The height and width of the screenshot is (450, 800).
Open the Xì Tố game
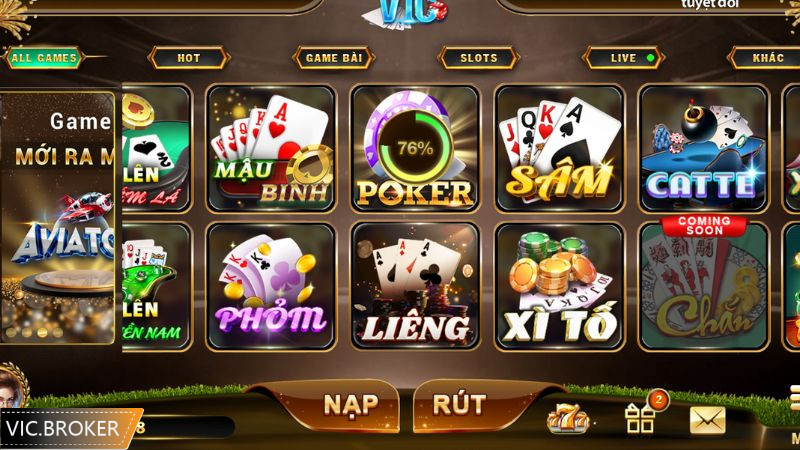[560, 286]
